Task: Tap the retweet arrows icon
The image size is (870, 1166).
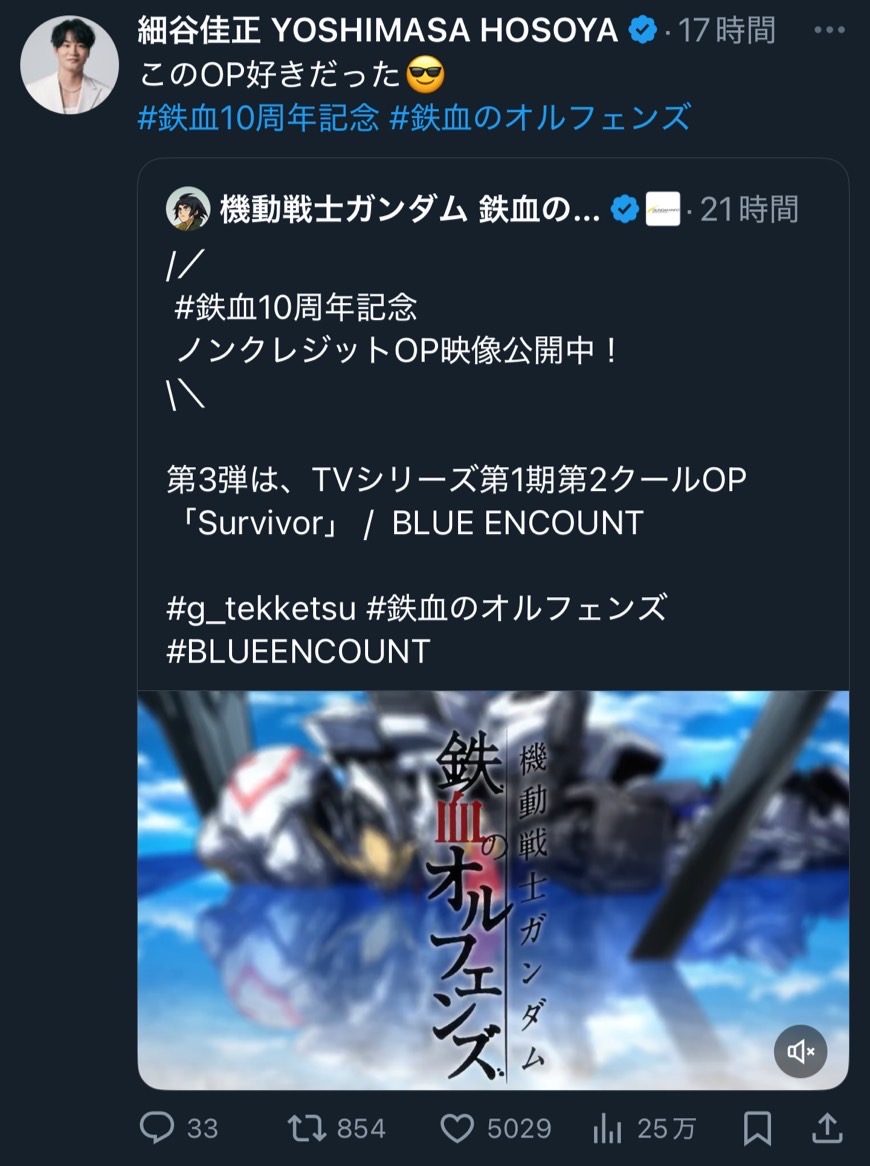Action: click(307, 1128)
